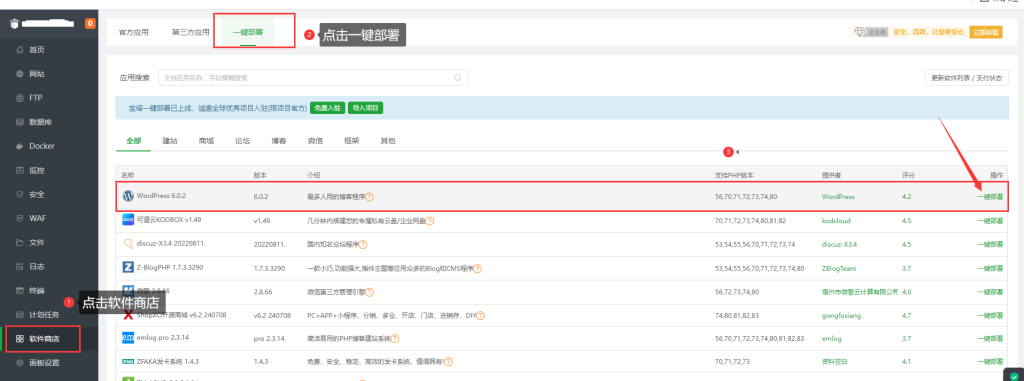Click the ZBlogTeam provider link
This screenshot has height=381, width=1024.
839,268
